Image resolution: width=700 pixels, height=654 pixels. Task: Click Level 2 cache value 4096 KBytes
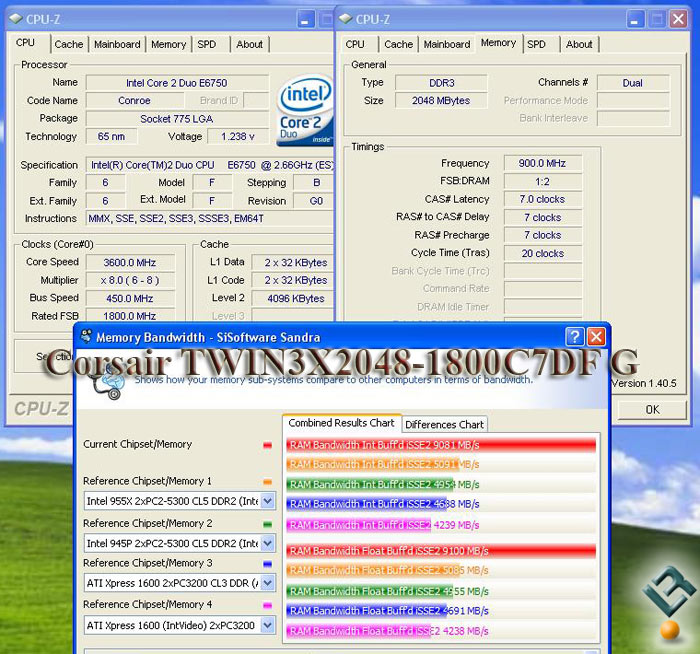pos(293,299)
